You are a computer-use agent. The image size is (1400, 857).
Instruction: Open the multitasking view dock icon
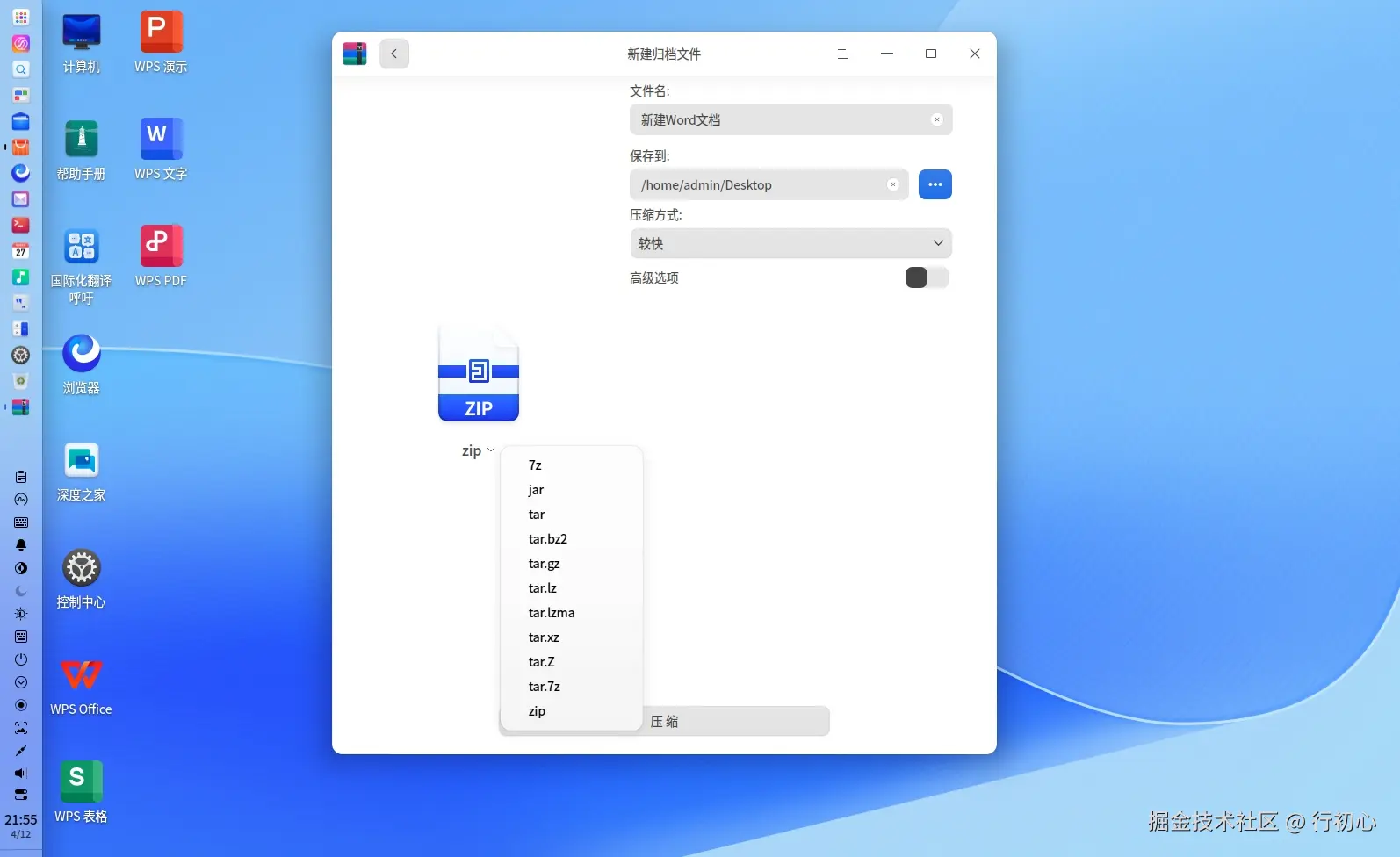click(x=21, y=95)
